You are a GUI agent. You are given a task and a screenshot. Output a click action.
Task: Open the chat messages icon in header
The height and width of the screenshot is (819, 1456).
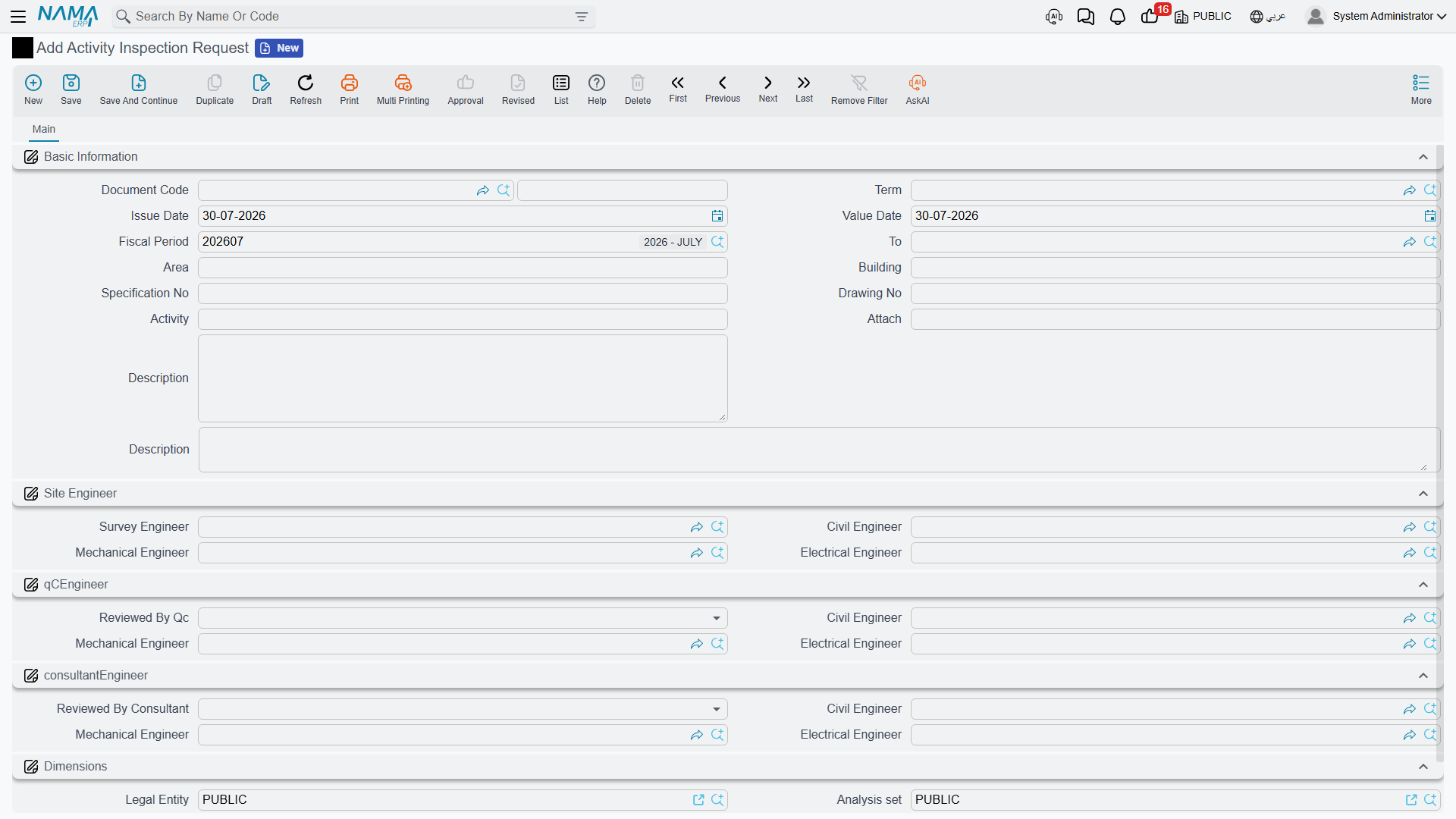(1085, 17)
